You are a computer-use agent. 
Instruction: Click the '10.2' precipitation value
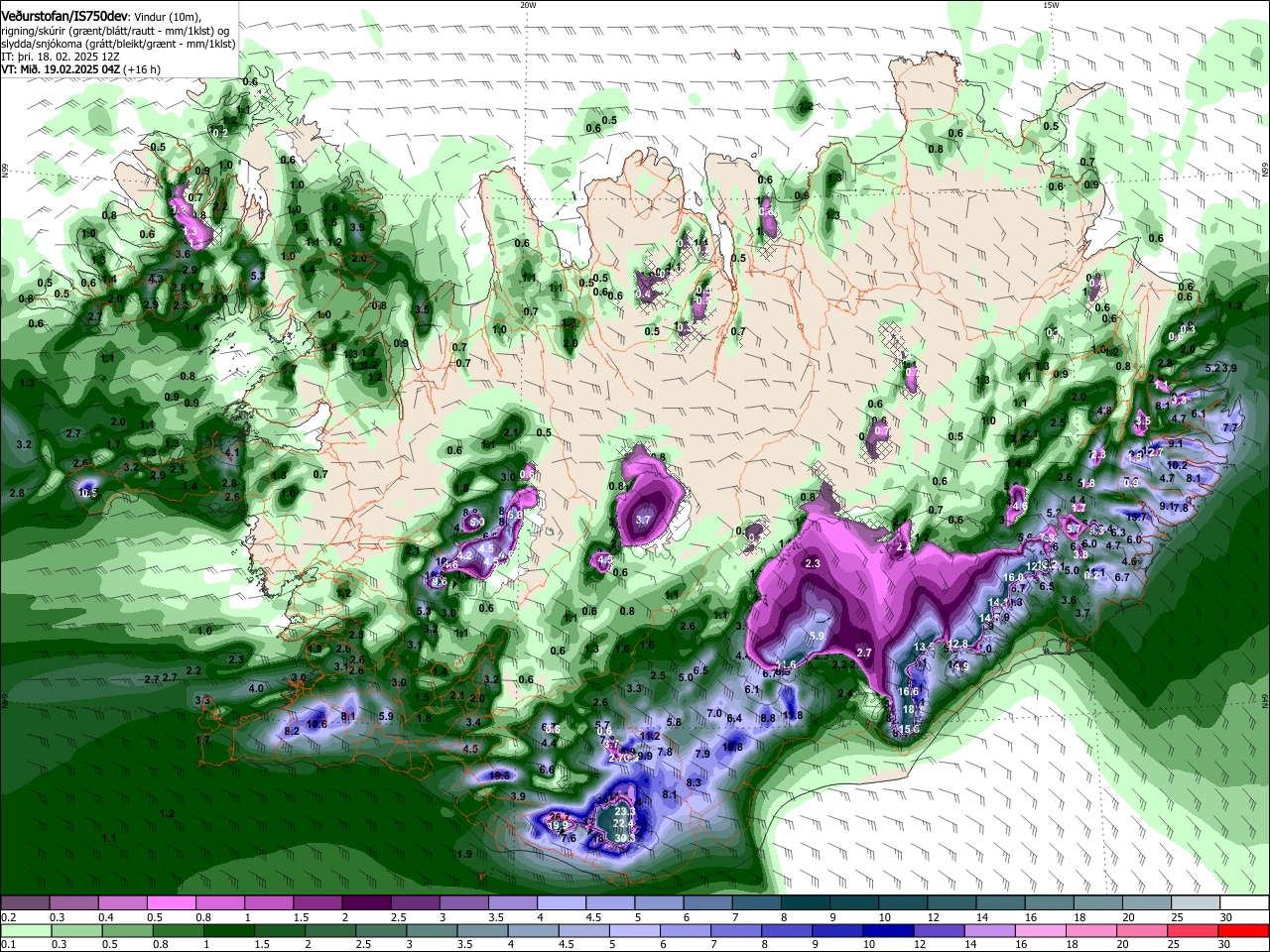click(x=1178, y=465)
